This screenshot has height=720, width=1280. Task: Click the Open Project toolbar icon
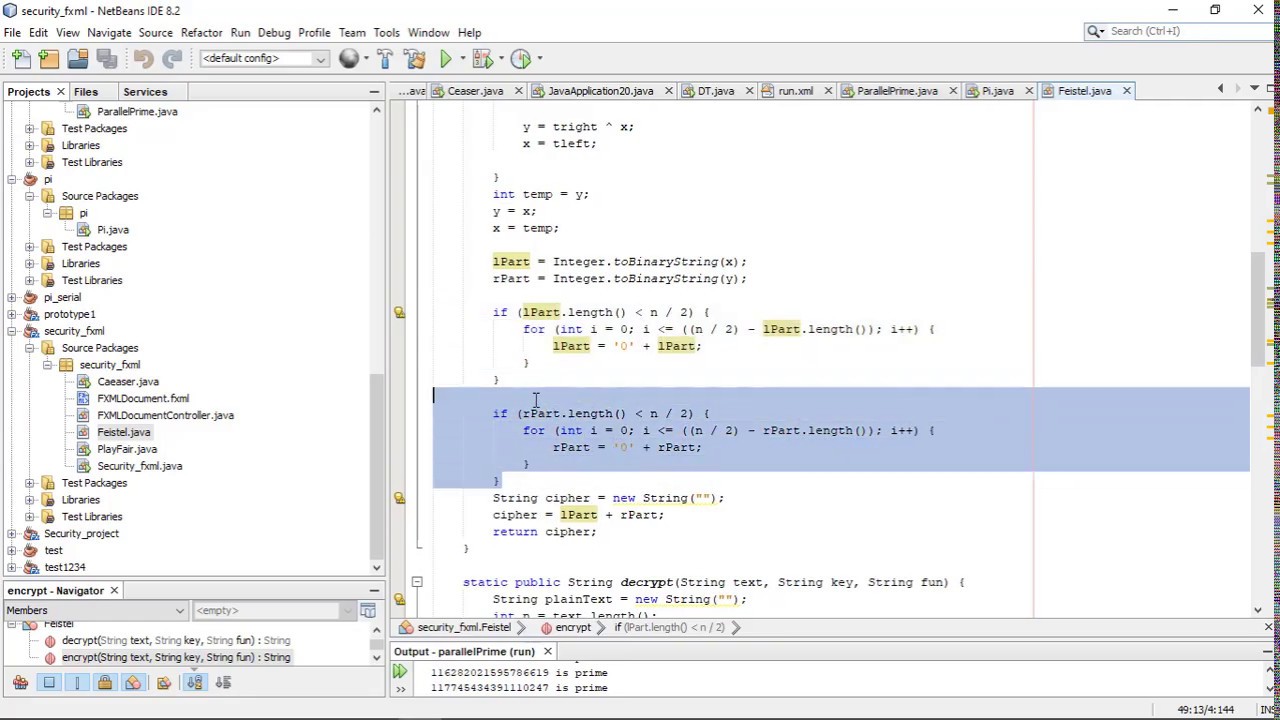(77, 59)
